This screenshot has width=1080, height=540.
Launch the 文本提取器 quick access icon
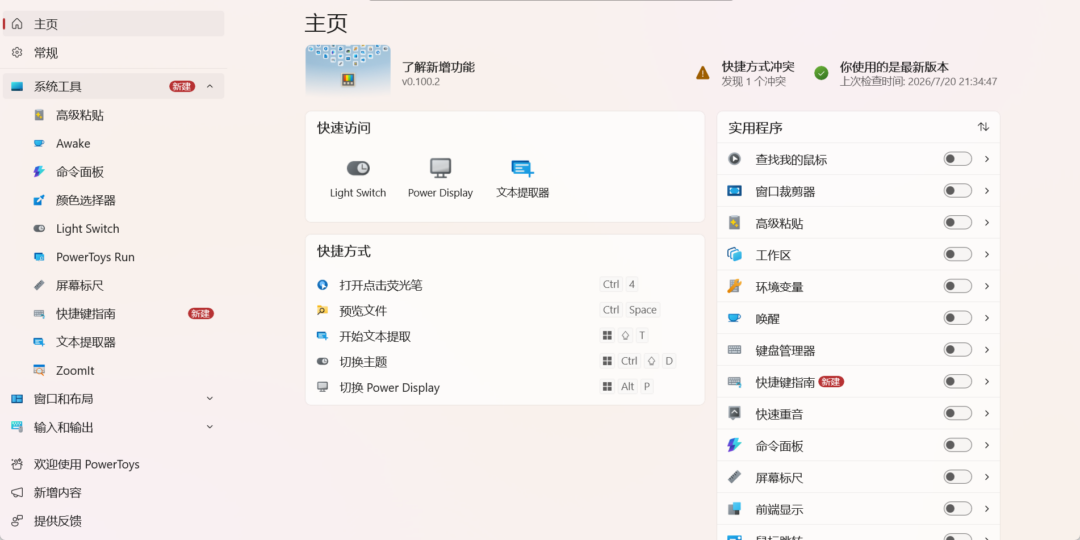tap(523, 168)
